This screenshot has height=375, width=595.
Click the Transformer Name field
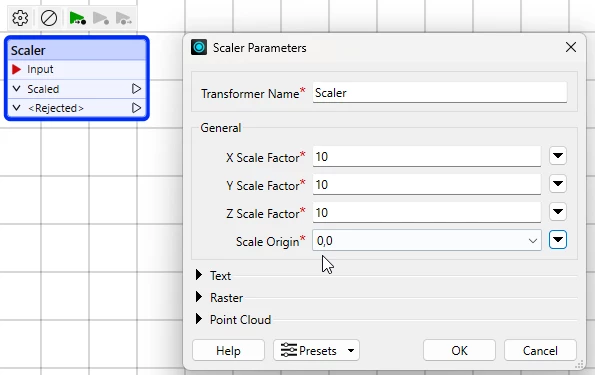click(x=440, y=93)
